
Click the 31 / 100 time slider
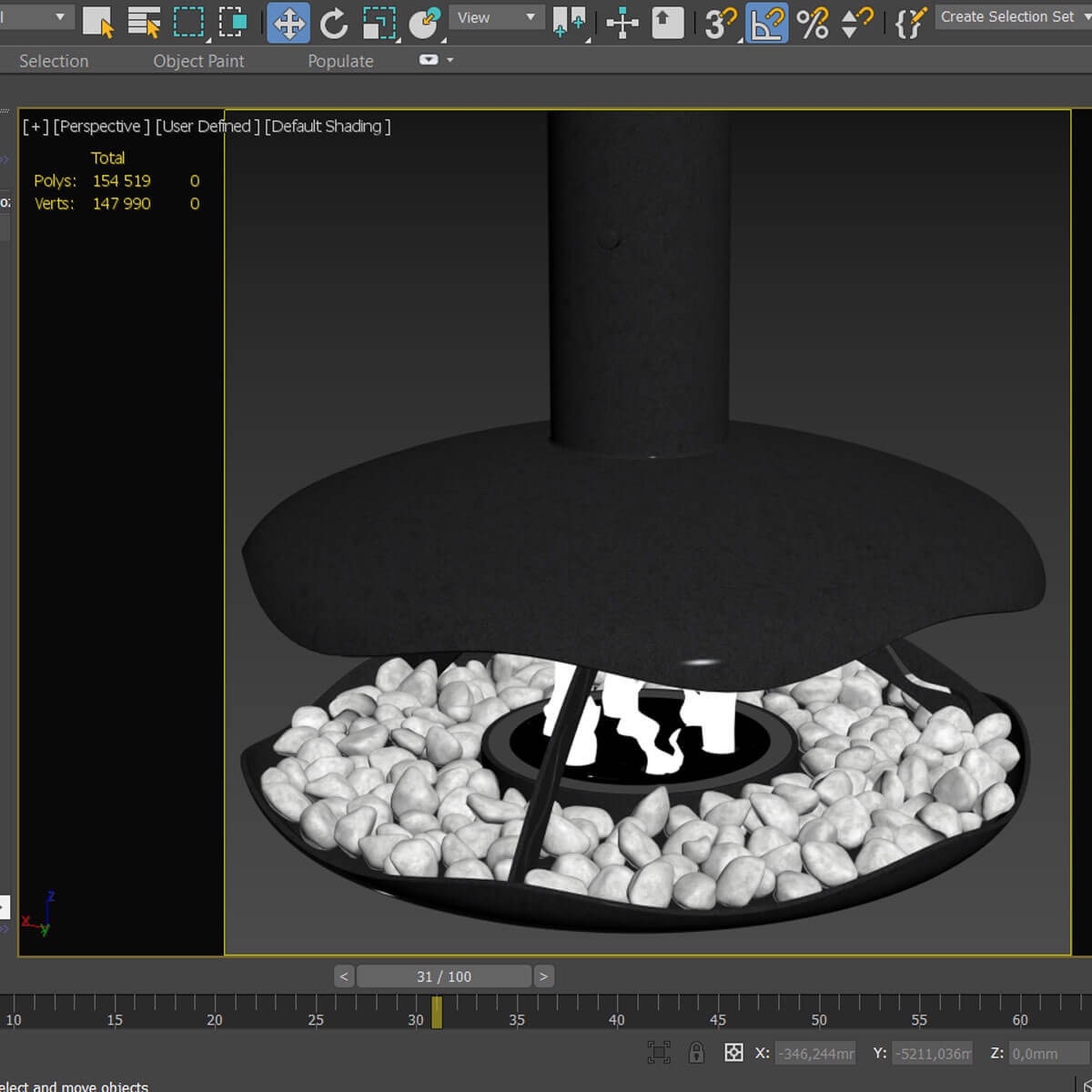point(444,976)
